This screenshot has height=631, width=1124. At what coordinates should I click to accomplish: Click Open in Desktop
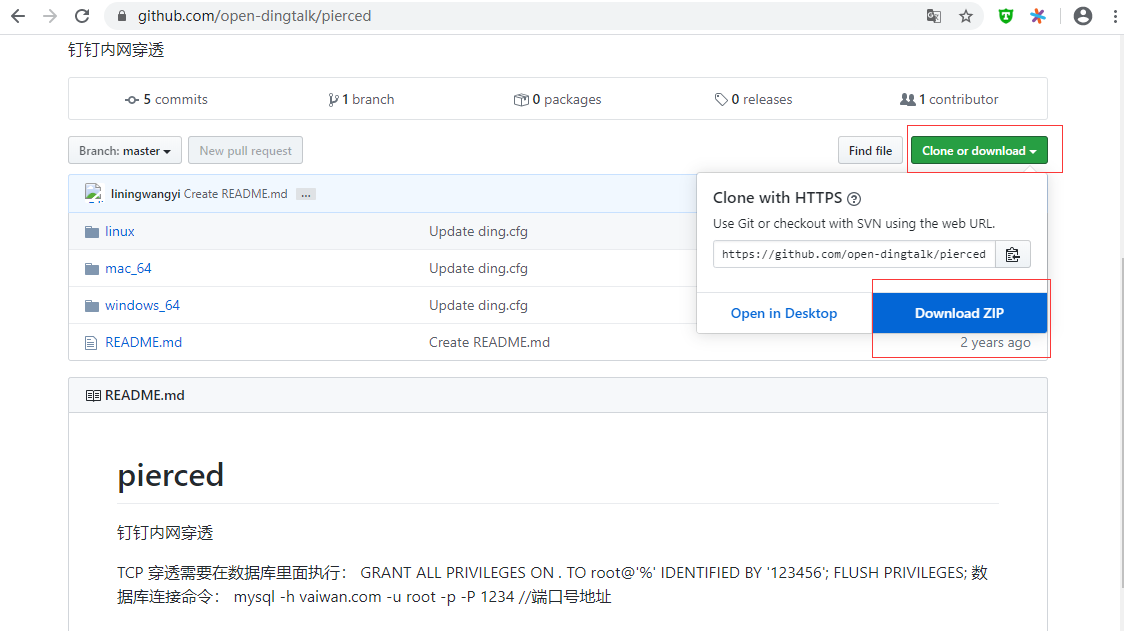click(784, 313)
